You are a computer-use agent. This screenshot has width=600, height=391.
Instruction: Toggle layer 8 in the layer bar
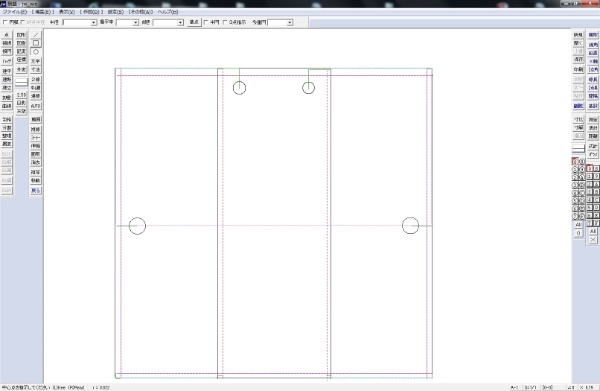tap(581, 162)
